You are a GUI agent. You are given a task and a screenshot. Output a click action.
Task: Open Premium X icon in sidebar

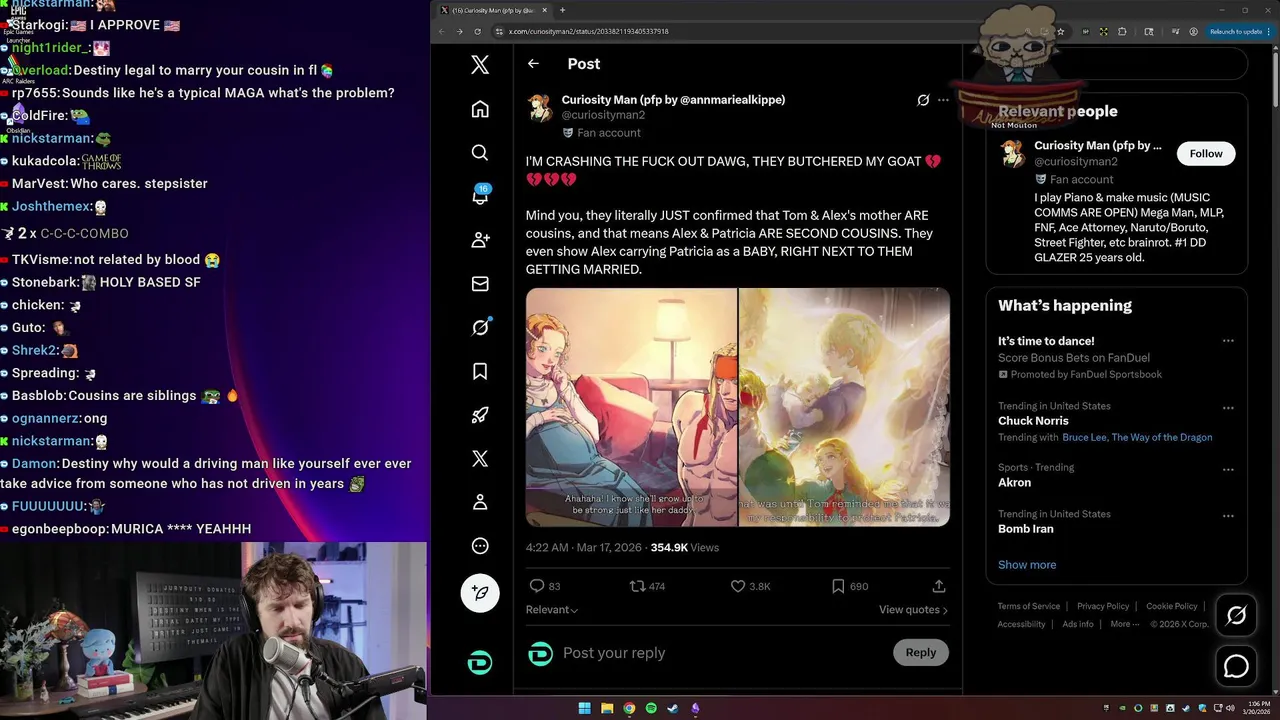[x=480, y=458]
